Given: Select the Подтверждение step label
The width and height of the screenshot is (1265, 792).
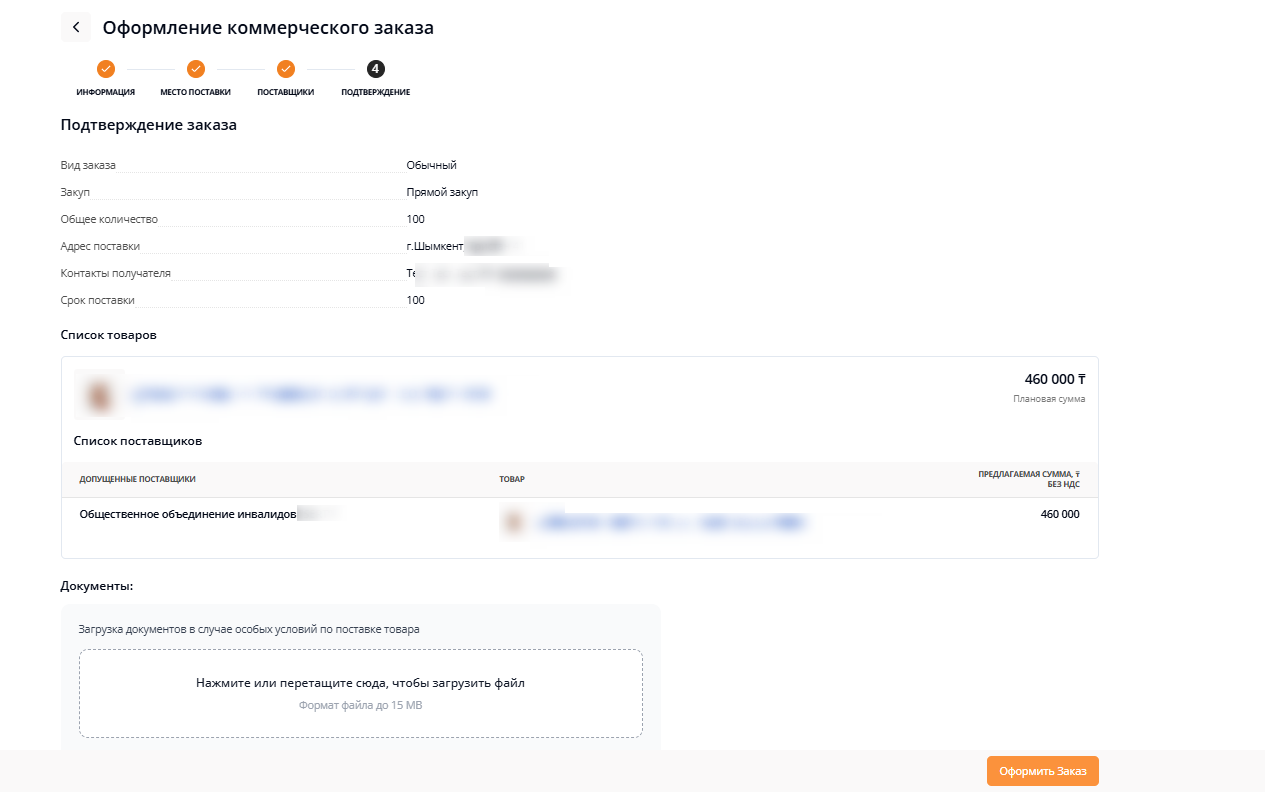Looking at the screenshot, I should [x=375, y=92].
